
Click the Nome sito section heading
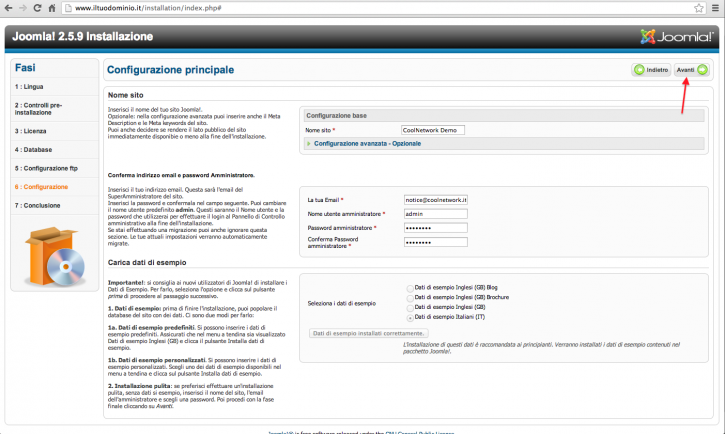click(126, 95)
